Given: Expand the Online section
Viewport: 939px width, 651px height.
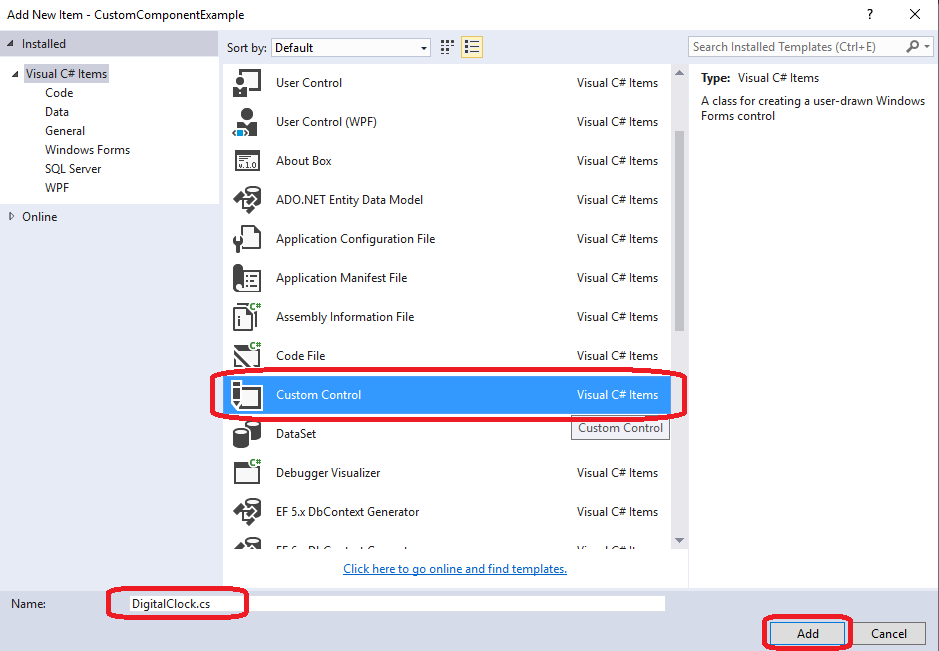Looking at the screenshot, I should [11, 216].
